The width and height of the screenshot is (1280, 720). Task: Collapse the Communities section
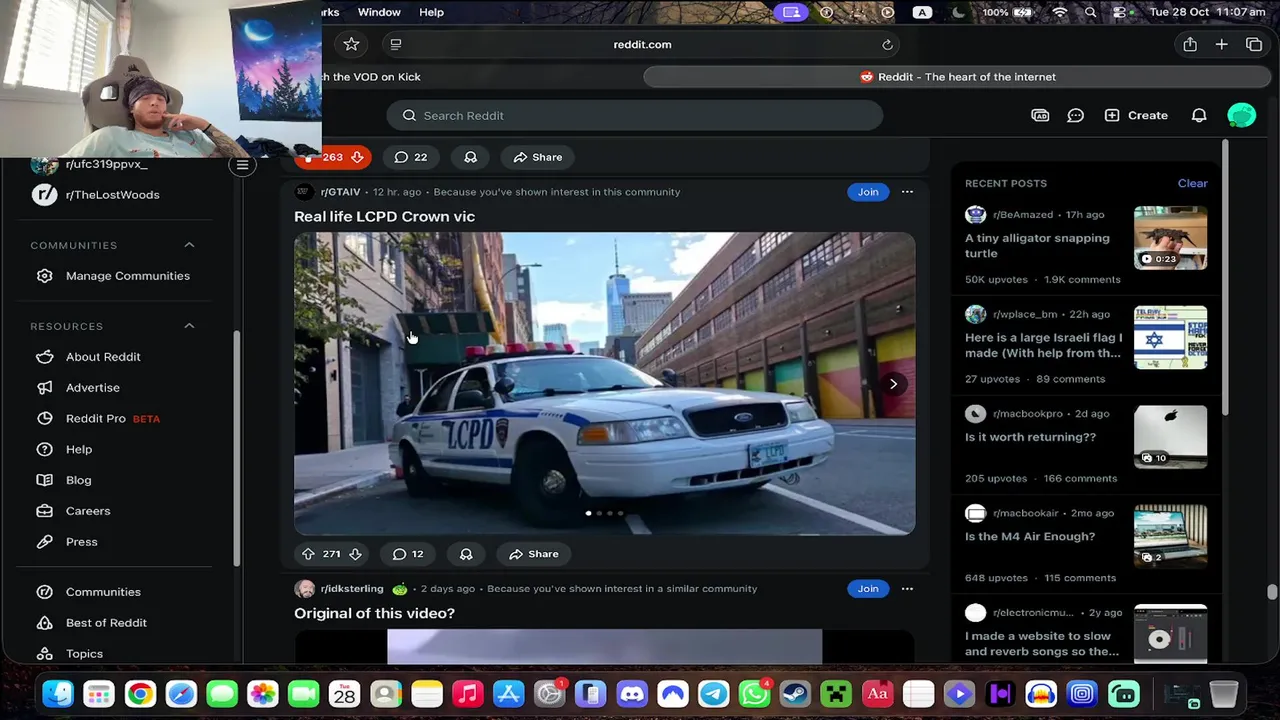189,245
